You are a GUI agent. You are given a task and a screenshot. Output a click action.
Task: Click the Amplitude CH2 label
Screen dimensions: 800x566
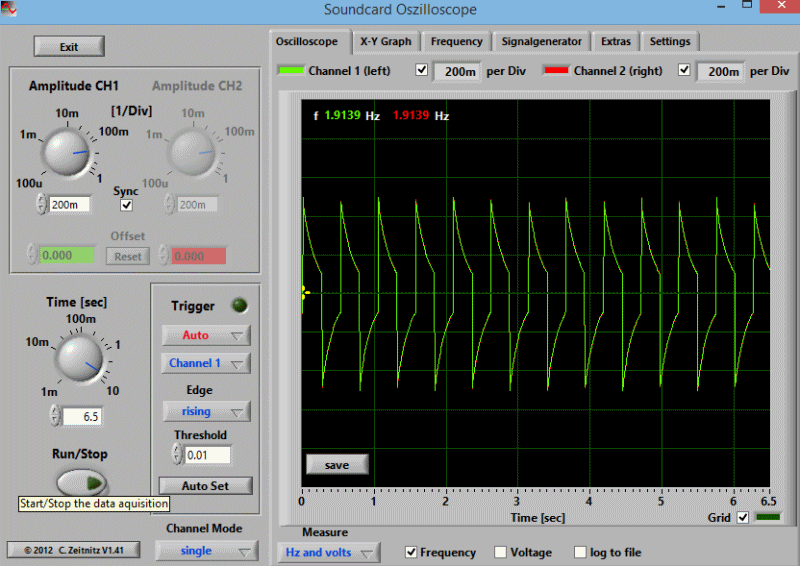click(x=197, y=86)
